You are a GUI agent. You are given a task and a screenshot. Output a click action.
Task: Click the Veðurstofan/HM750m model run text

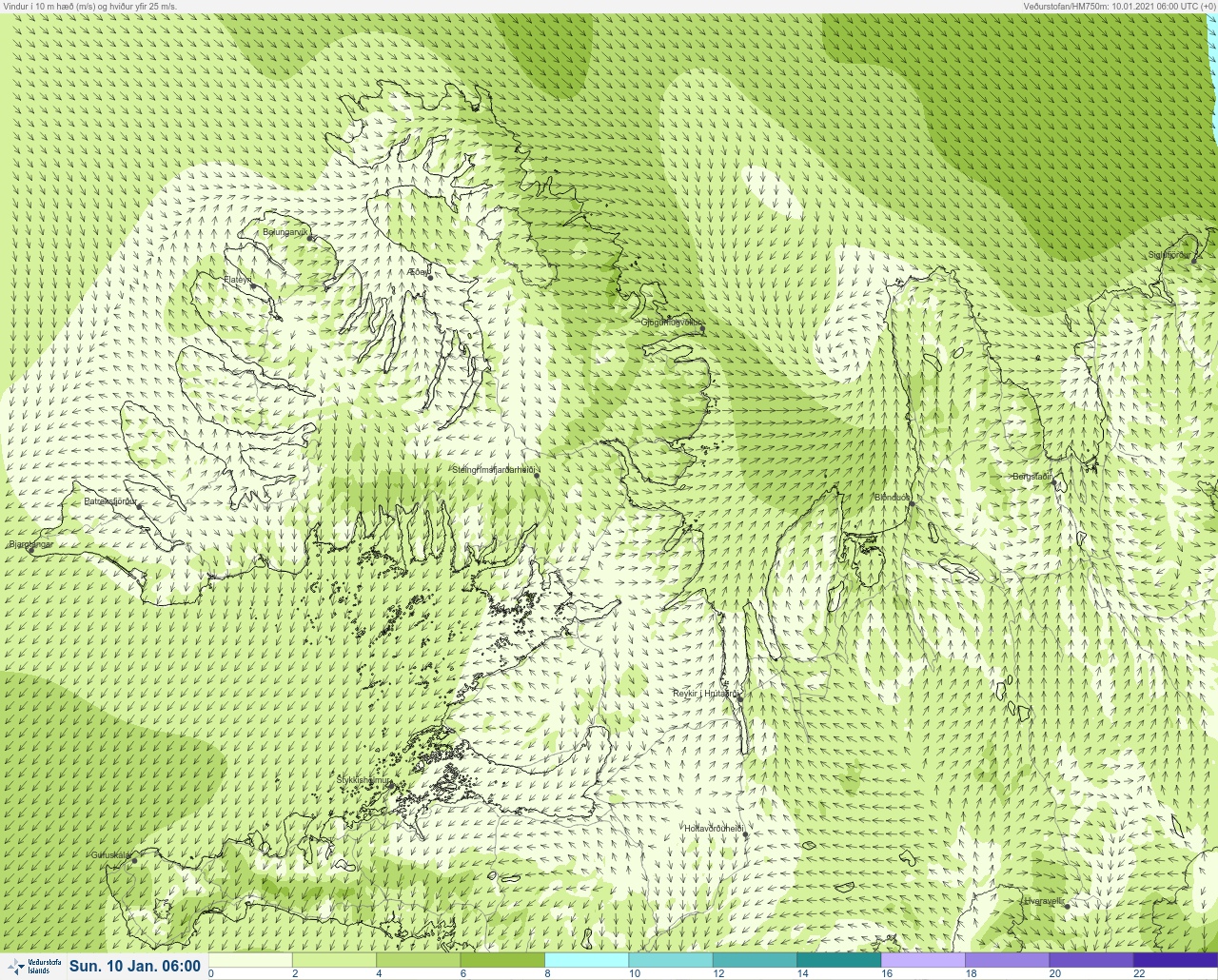[x=1119, y=6]
